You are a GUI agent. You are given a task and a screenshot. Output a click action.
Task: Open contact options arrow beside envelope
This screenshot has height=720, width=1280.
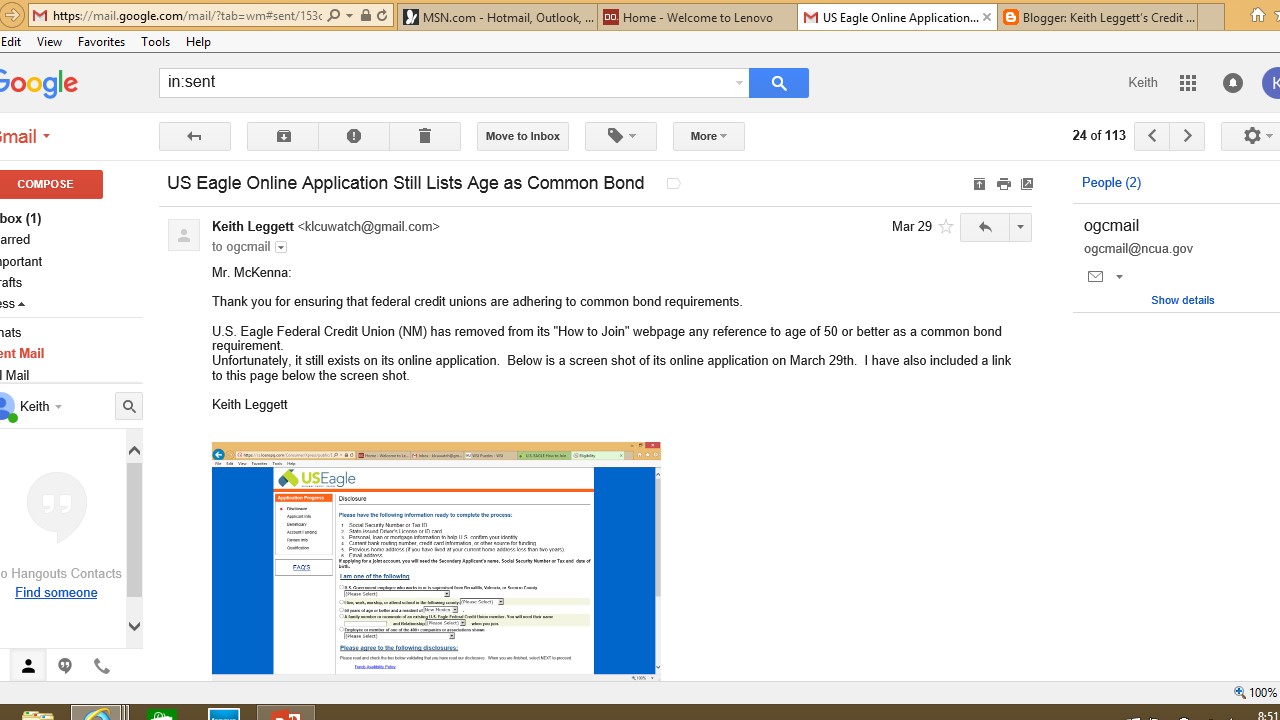[x=1119, y=277]
